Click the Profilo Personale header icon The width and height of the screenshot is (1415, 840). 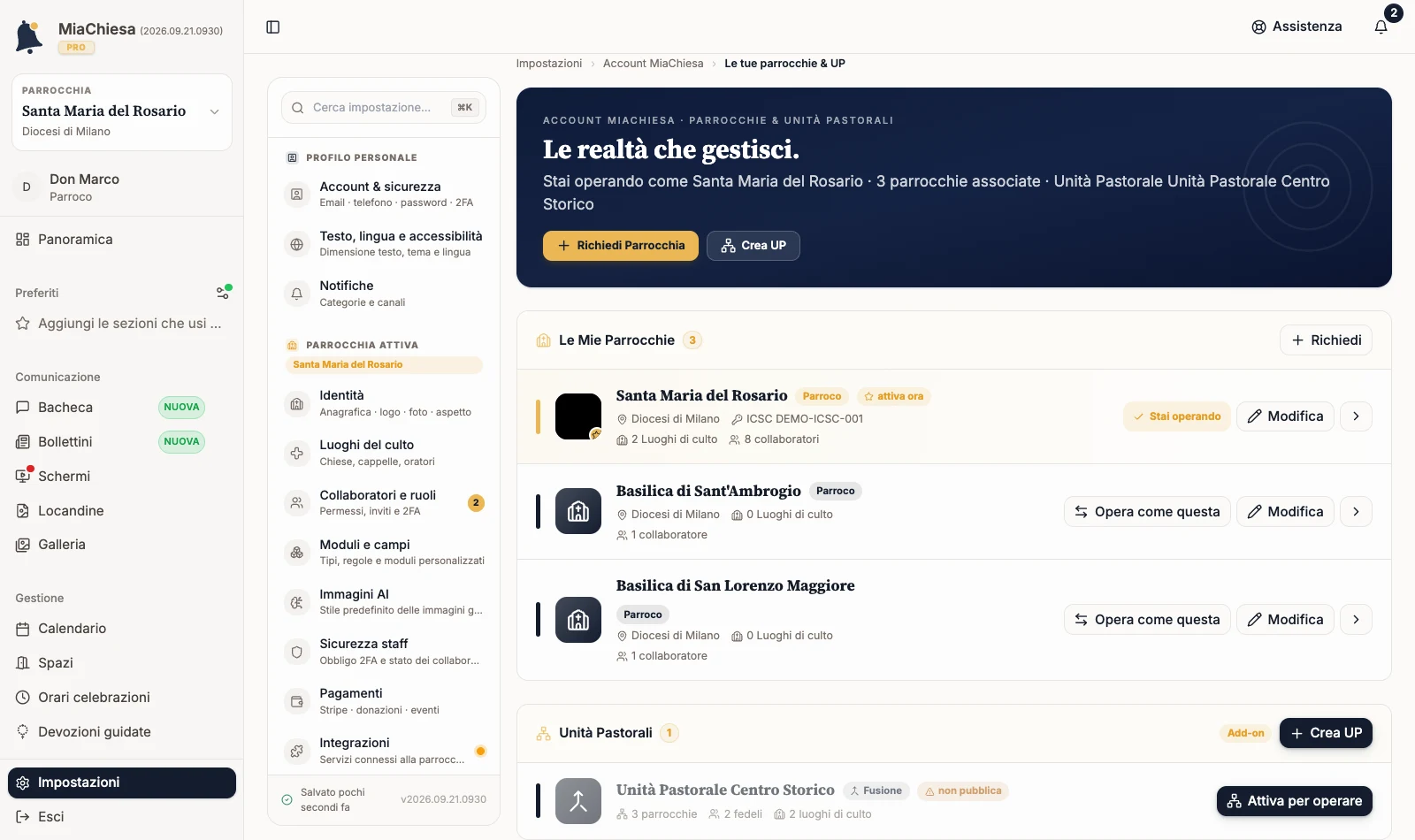click(x=292, y=157)
